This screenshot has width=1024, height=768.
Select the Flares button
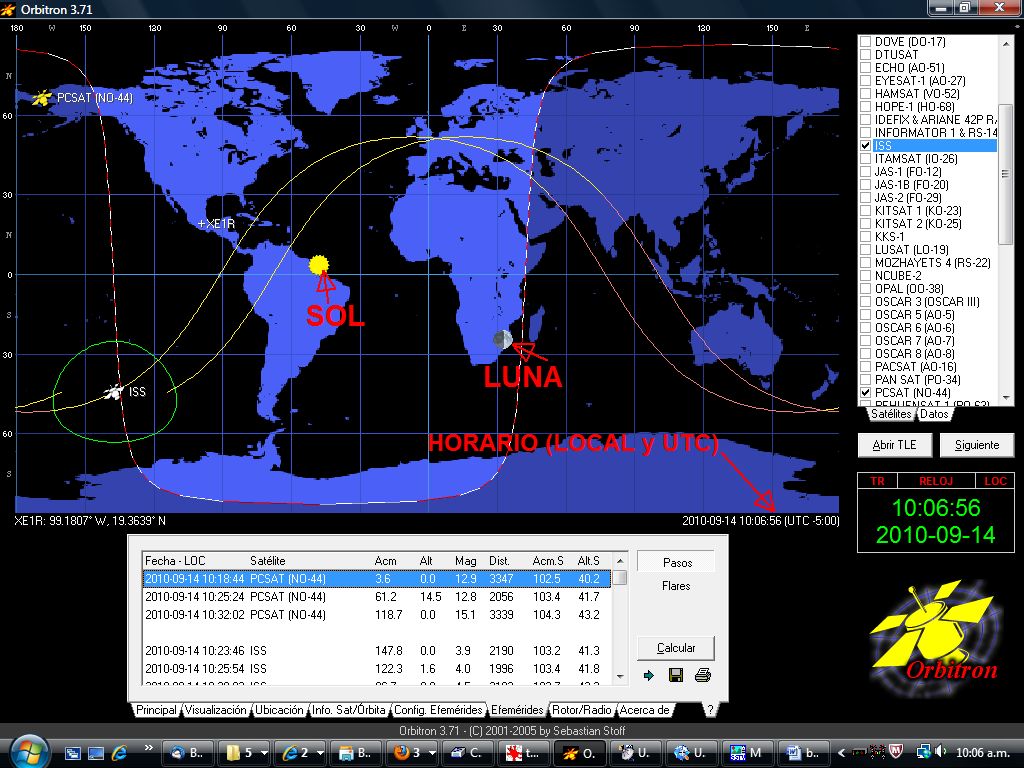676,586
